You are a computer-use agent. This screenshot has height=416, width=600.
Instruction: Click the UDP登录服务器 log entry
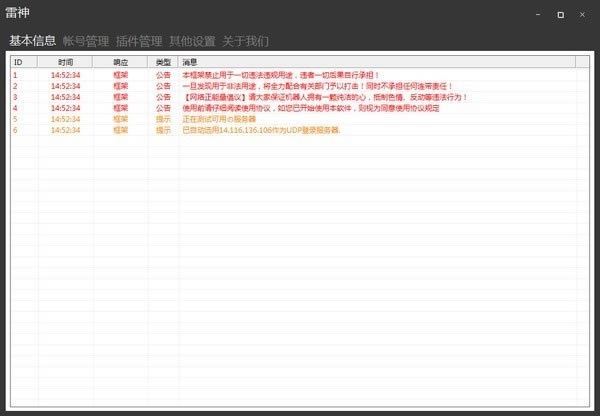[x=260, y=130]
